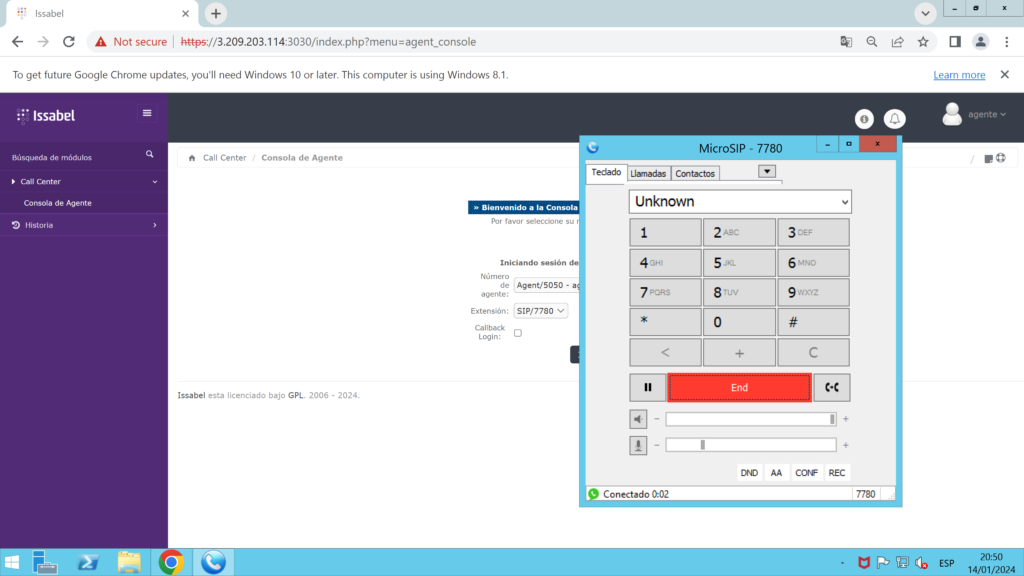
Task: Expand the Historia sidebar menu
Action: pos(84,225)
